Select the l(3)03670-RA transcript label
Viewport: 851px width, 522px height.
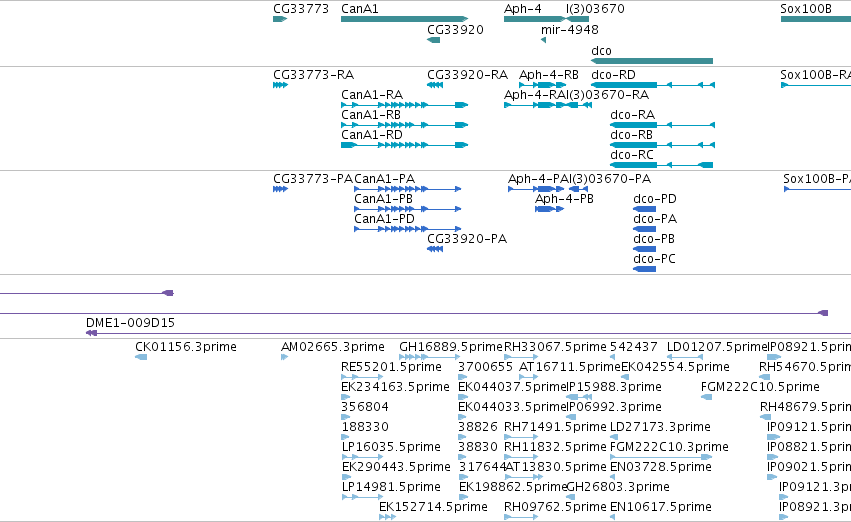pos(606,94)
